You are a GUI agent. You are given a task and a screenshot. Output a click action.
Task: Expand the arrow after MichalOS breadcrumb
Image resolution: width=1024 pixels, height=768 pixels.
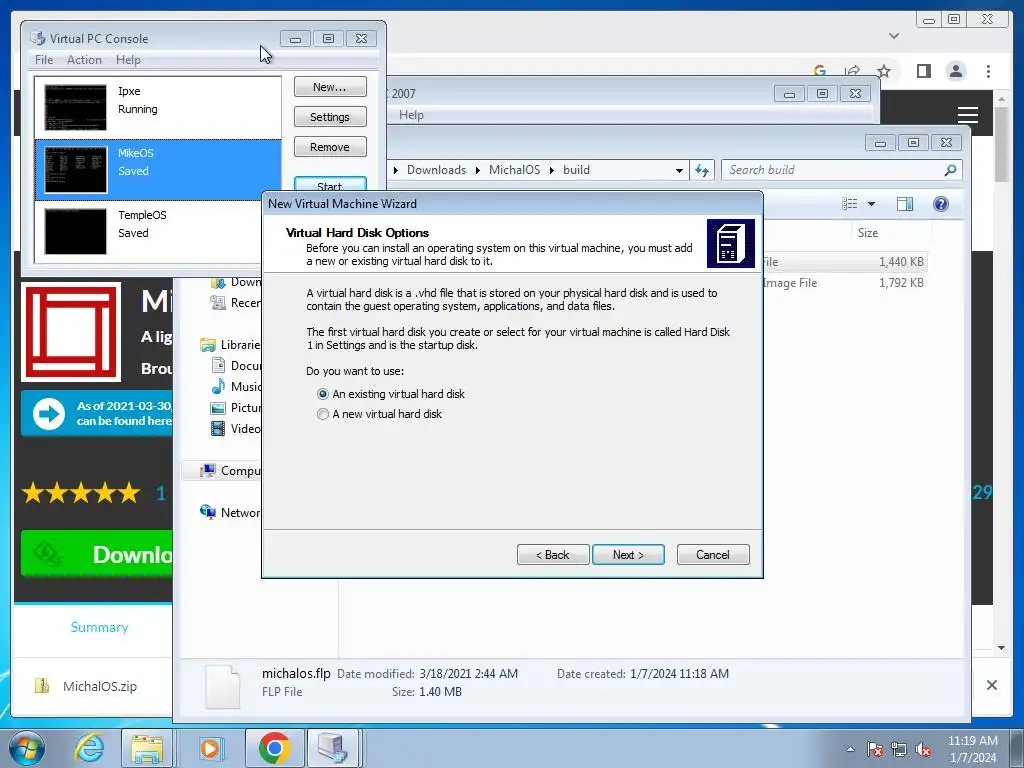pos(551,170)
